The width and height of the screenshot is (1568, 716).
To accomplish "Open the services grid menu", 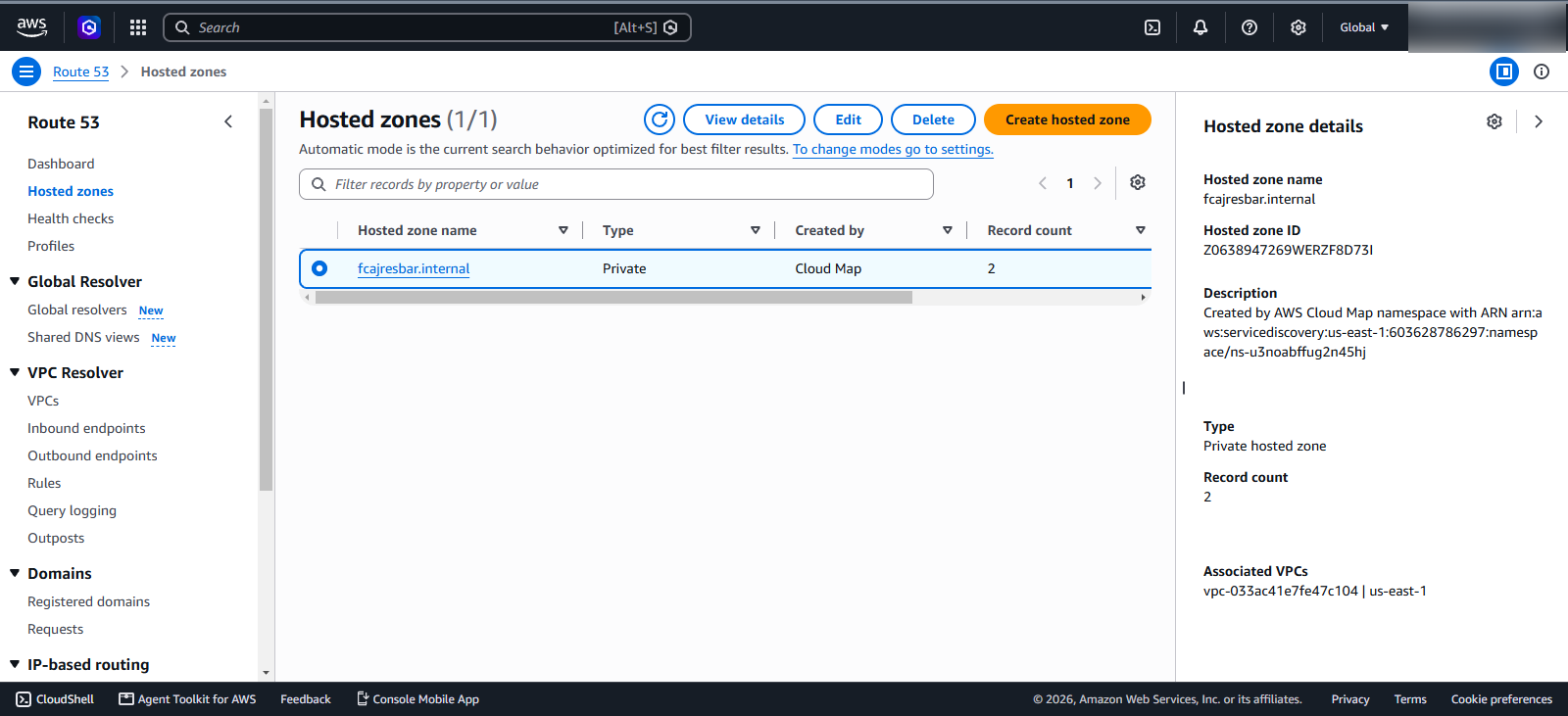I will (138, 27).
